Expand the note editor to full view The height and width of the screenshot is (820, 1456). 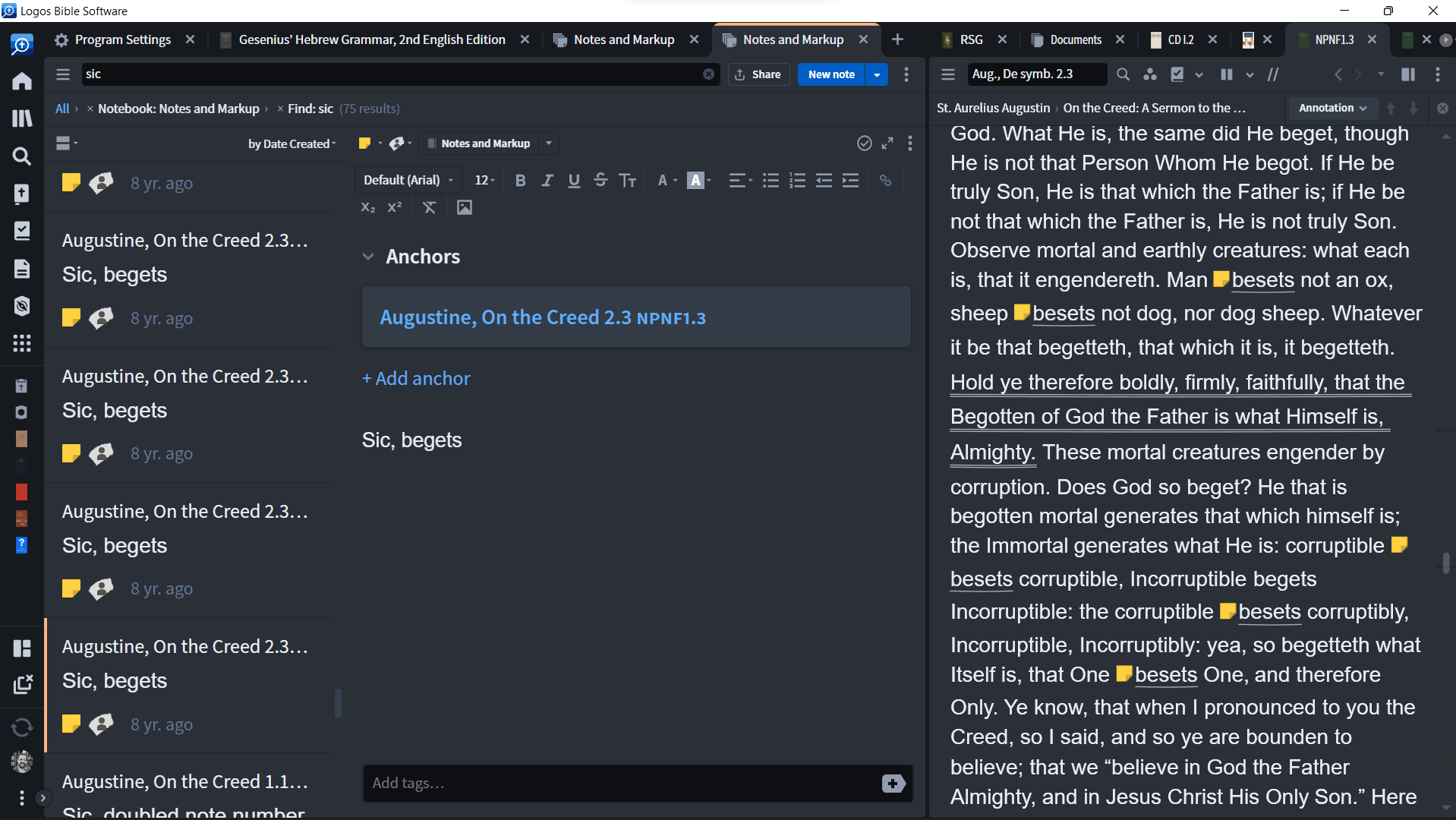tap(887, 143)
